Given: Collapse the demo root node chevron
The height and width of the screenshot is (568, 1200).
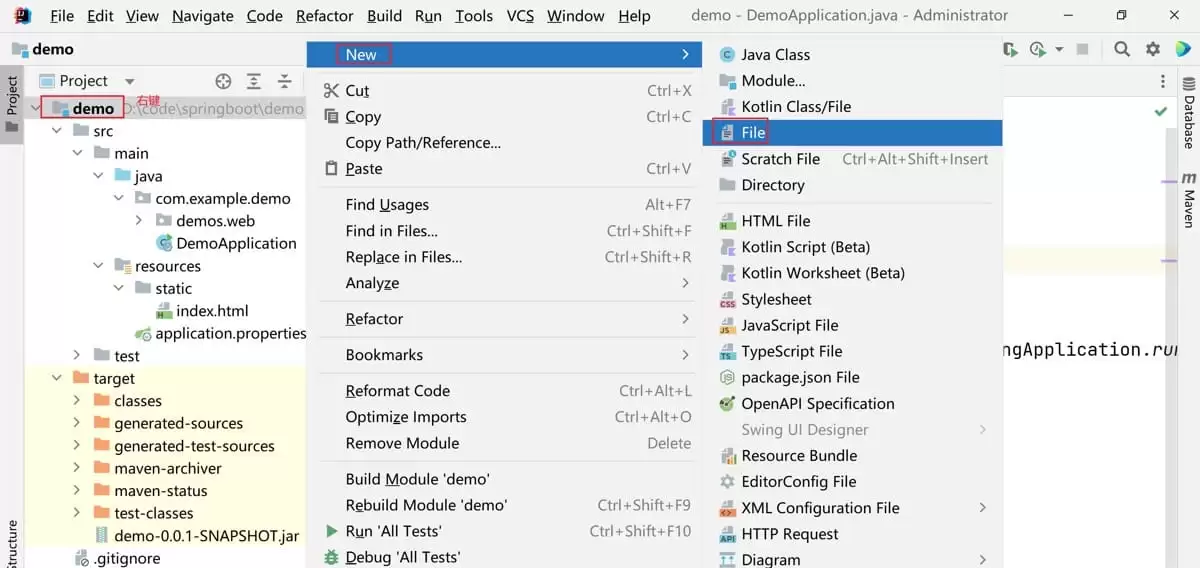Looking at the screenshot, I should [x=36, y=108].
